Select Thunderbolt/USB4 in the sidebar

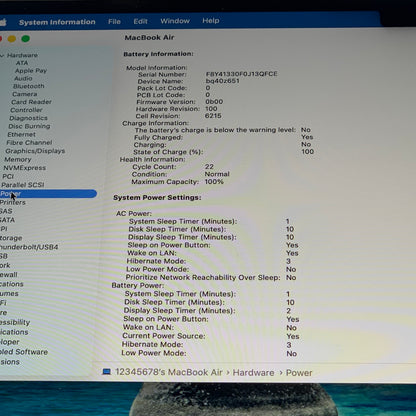pyautogui.click(x=29, y=247)
